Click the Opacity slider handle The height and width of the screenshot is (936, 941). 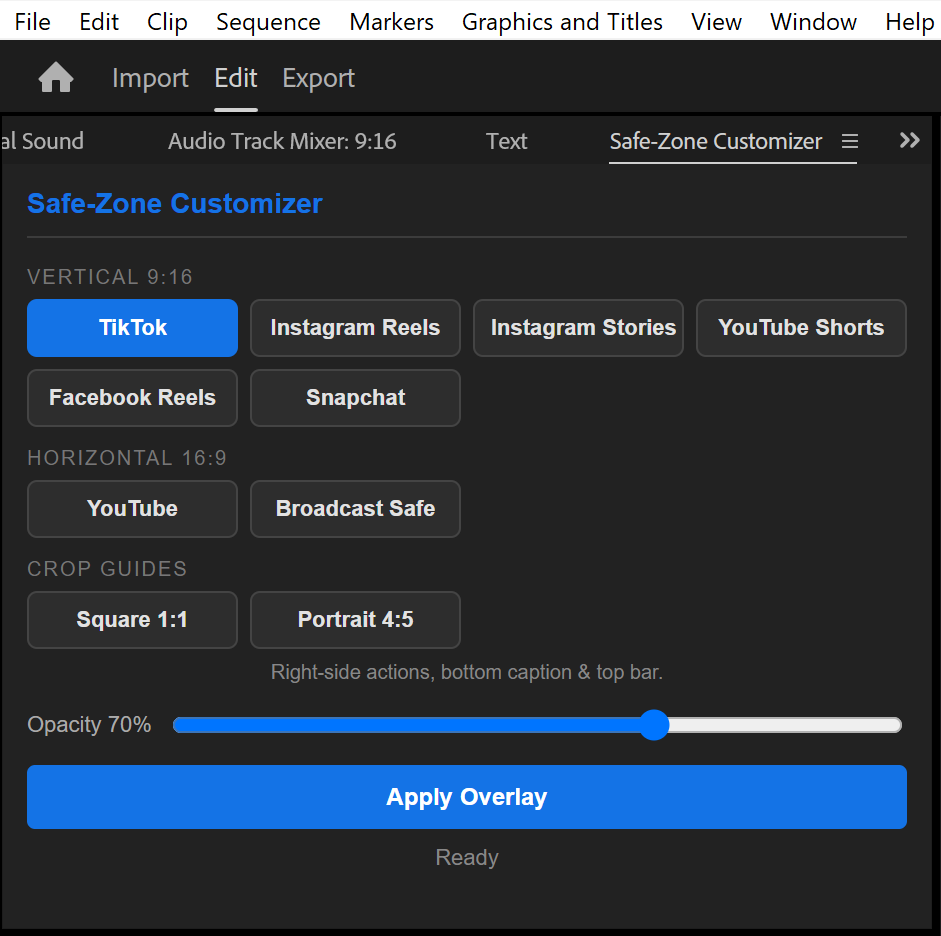tap(654, 725)
